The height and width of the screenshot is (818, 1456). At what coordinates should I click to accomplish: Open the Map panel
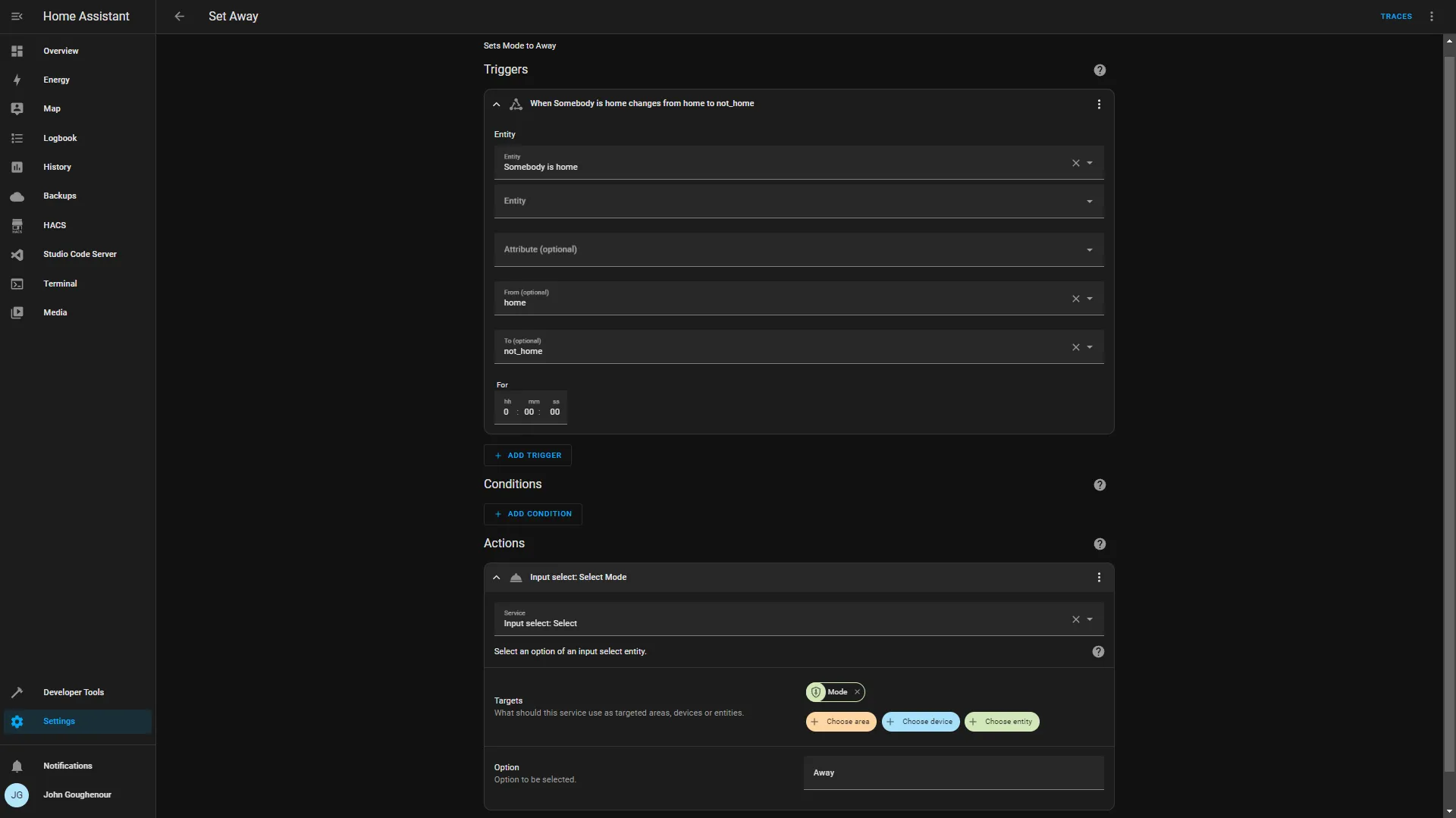pyautogui.click(x=77, y=108)
